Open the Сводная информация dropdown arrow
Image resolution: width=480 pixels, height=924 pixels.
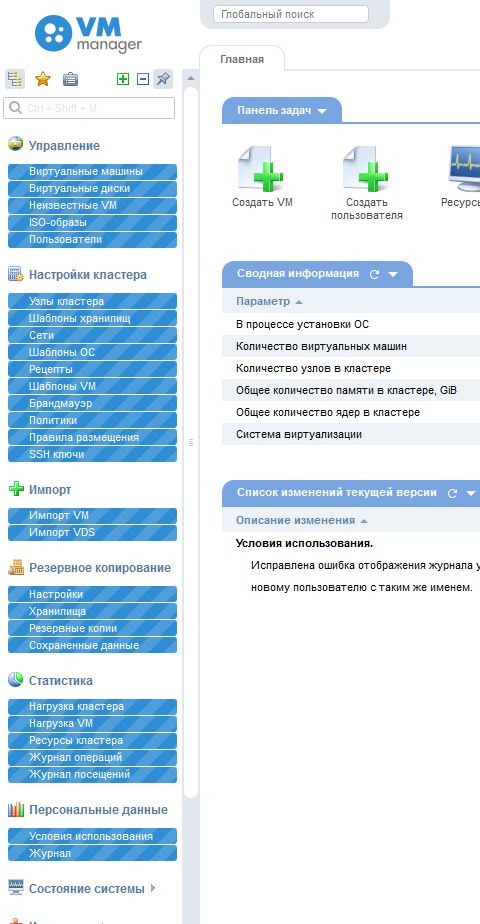pos(393,274)
